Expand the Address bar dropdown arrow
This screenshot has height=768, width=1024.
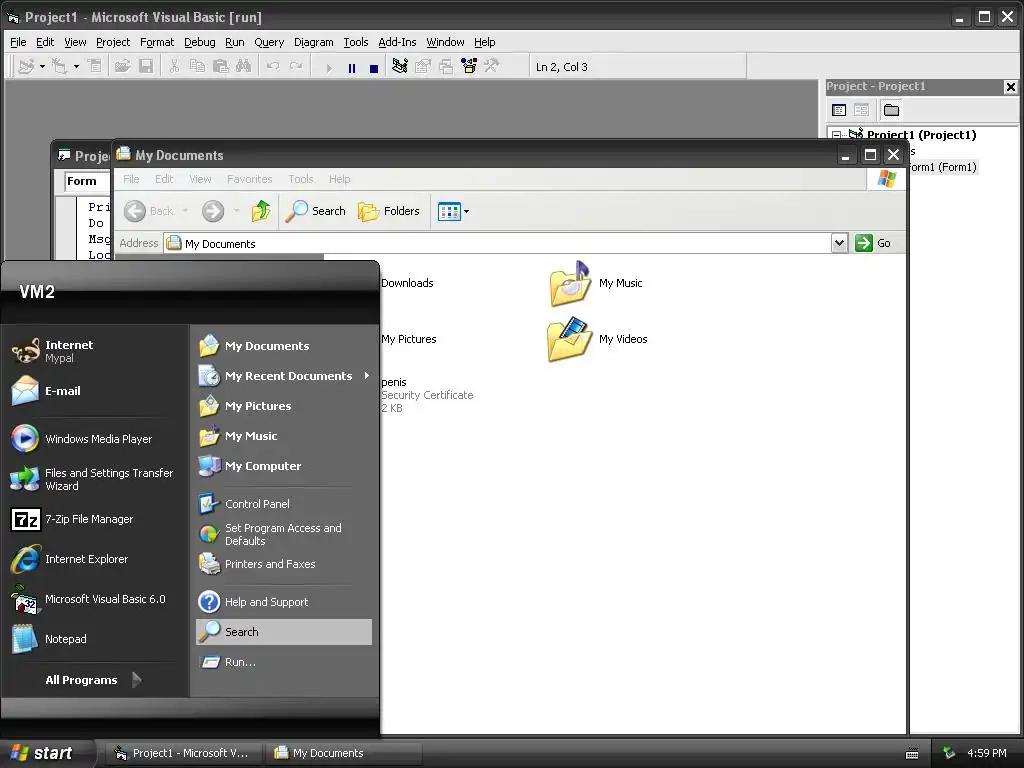click(839, 243)
